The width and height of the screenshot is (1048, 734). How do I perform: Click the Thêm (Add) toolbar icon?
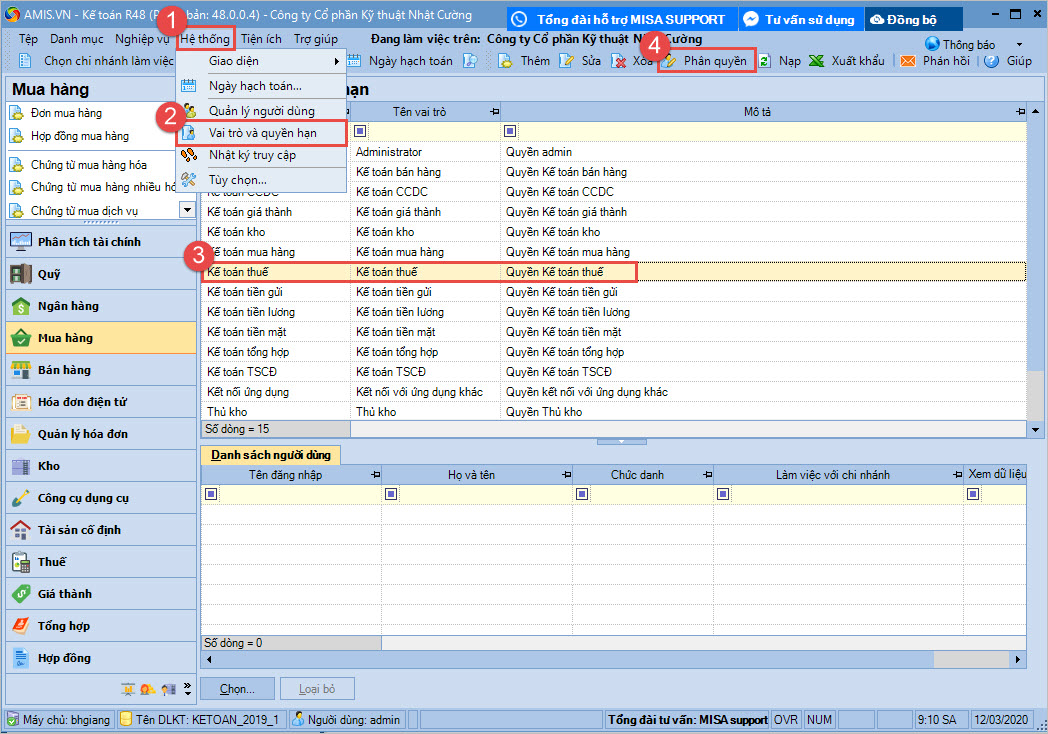[x=506, y=61]
